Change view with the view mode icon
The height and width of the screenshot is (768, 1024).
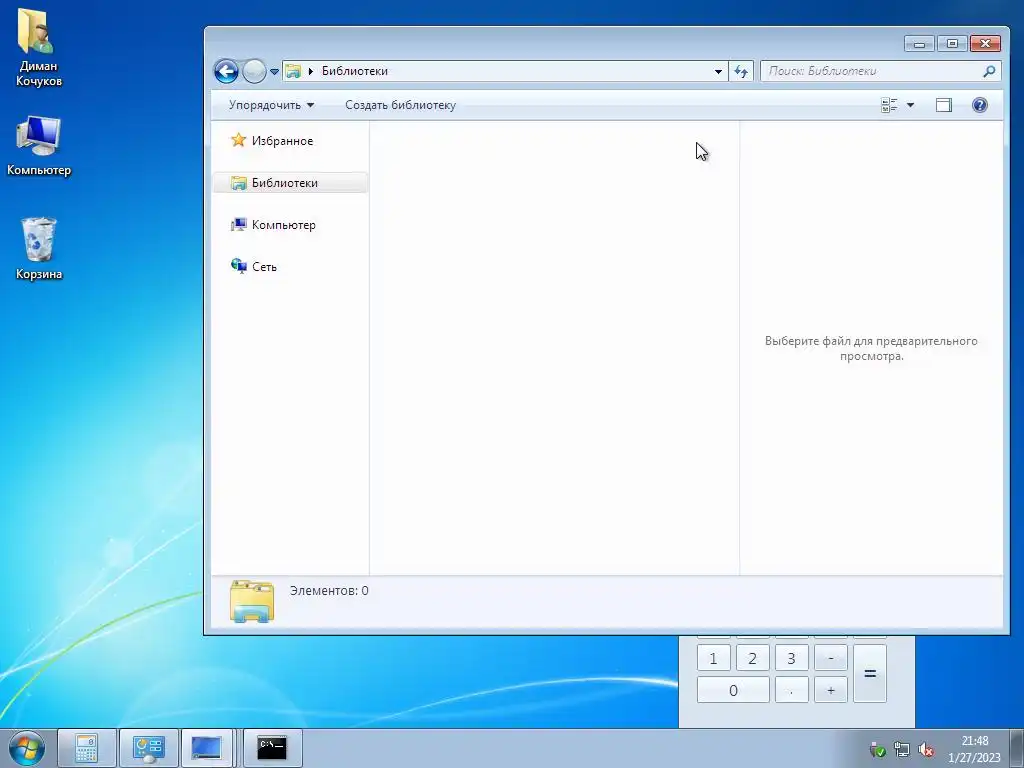coord(889,105)
